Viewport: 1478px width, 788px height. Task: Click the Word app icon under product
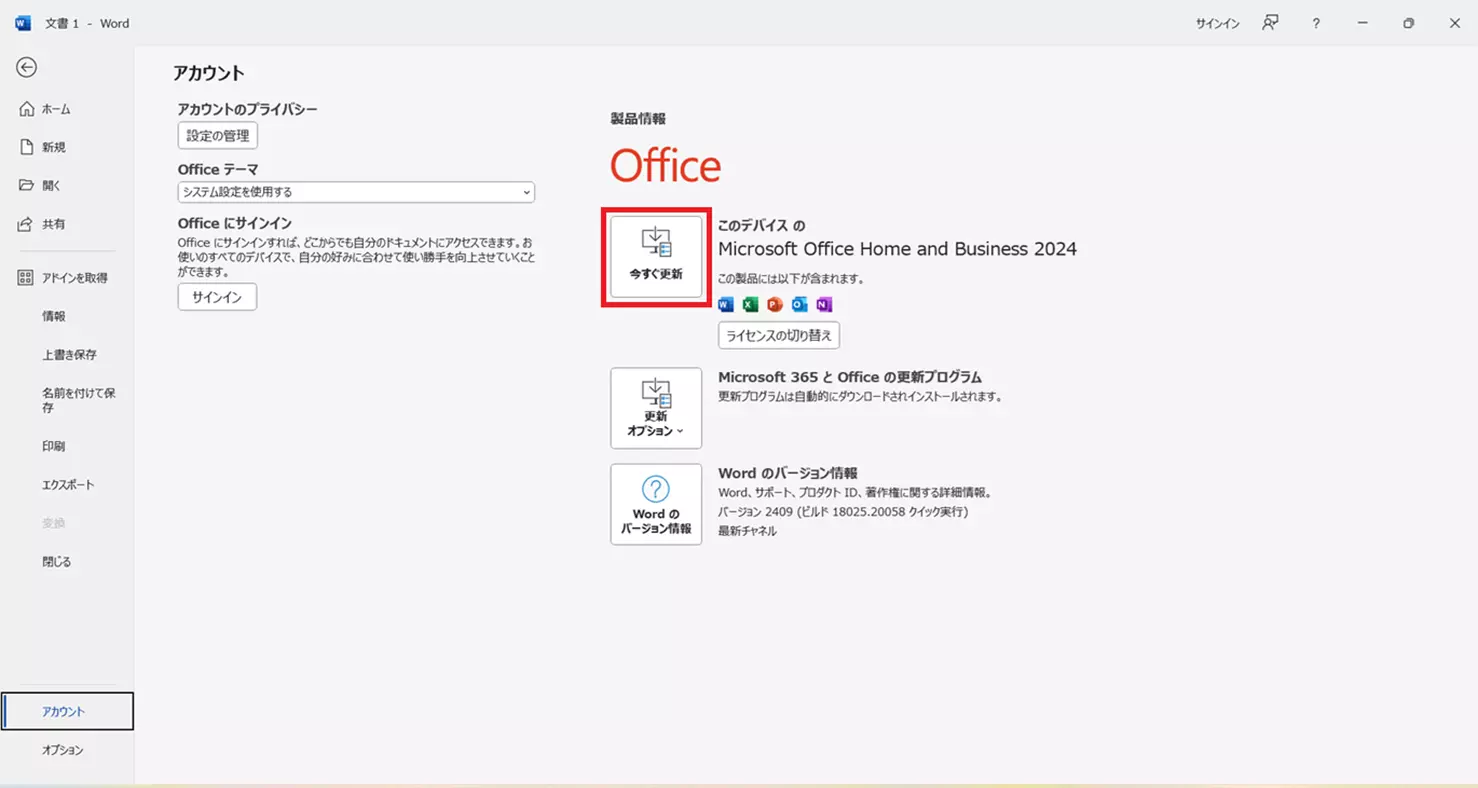pyautogui.click(x=726, y=304)
